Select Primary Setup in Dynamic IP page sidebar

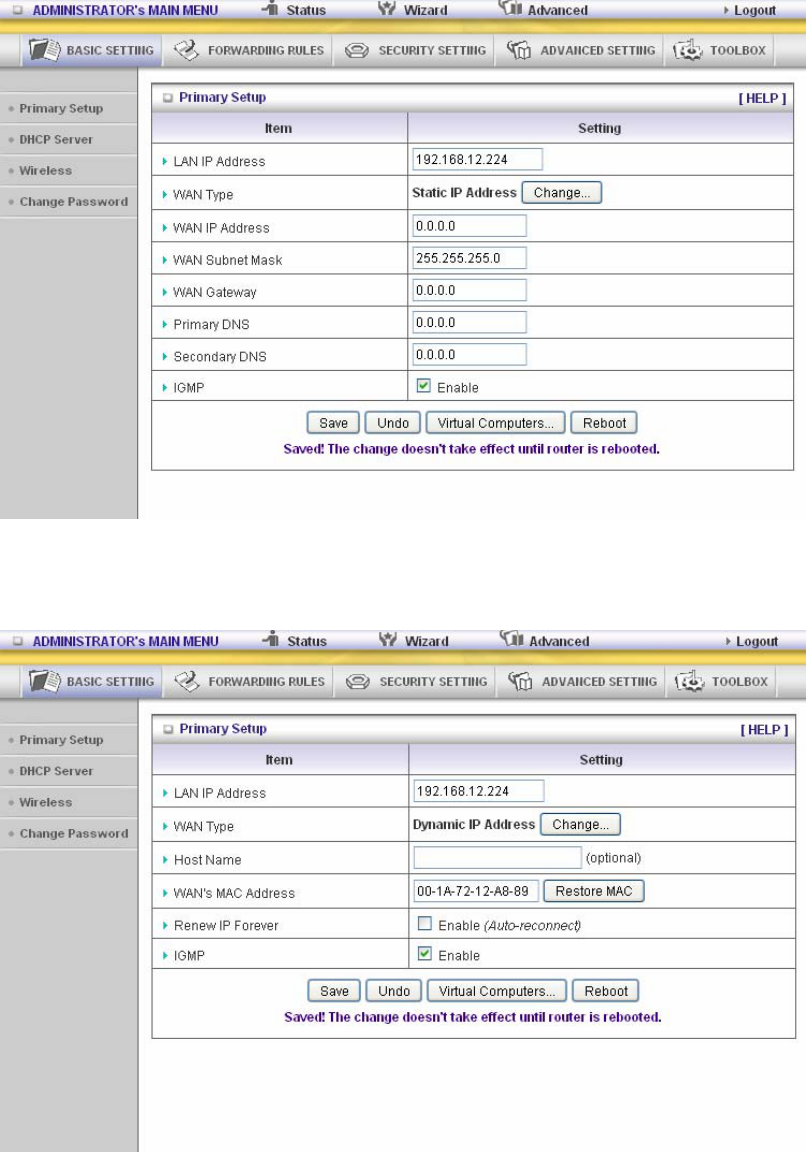[61, 740]
